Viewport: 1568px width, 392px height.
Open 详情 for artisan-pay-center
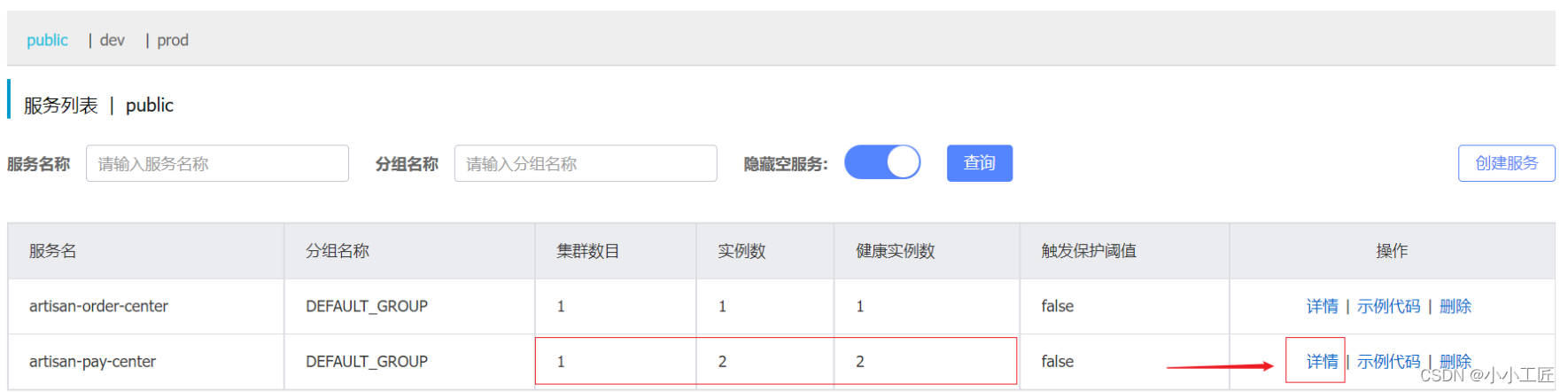[x=1322, y=361]
